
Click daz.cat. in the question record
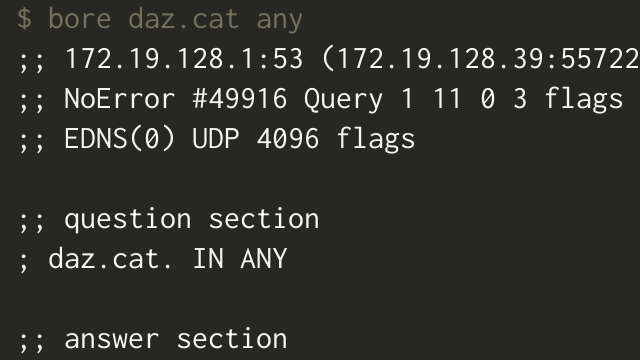pyautogui.click(x=111, y=259)
